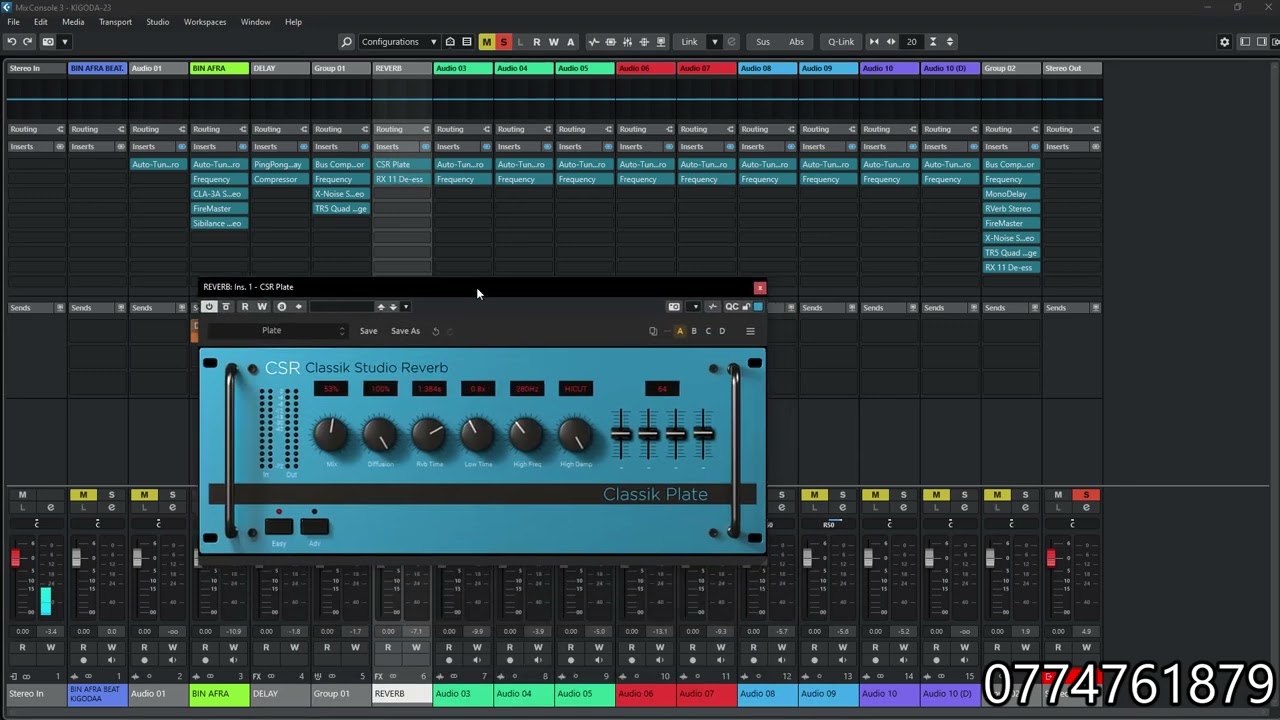Click the Adv mode button on CSR
1280x720 pixels.
pyautogui.click(x=314, y=527)
